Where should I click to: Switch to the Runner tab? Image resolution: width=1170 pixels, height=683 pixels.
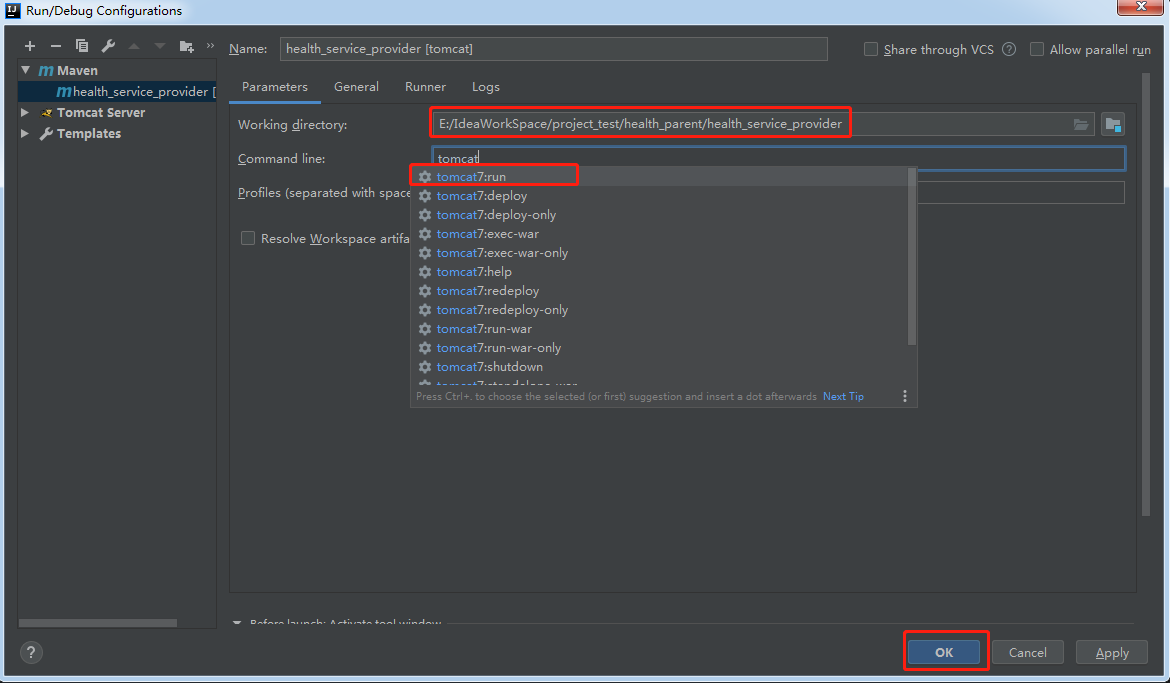[425, 87]
